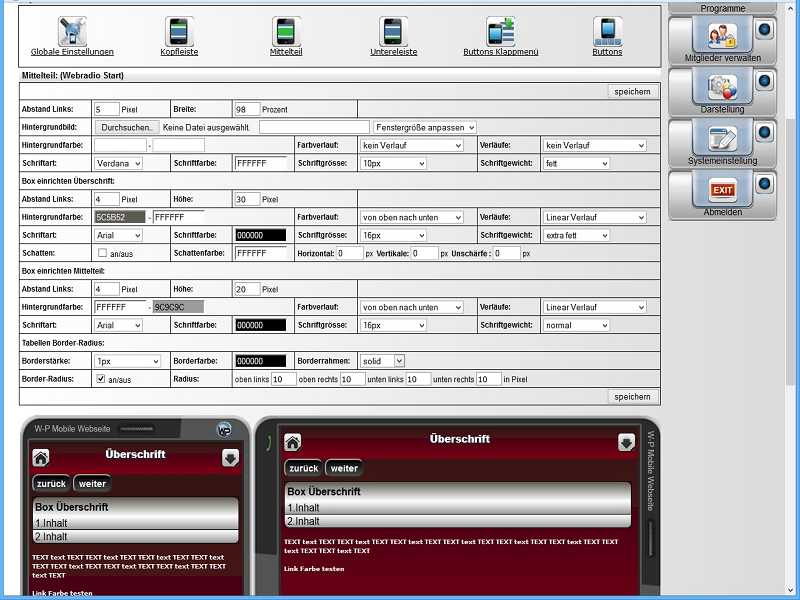The height and width of the screenshot is (600, 800).
Task: Open the Borderrahmen solid dropdown
Action: coord(383,360)
